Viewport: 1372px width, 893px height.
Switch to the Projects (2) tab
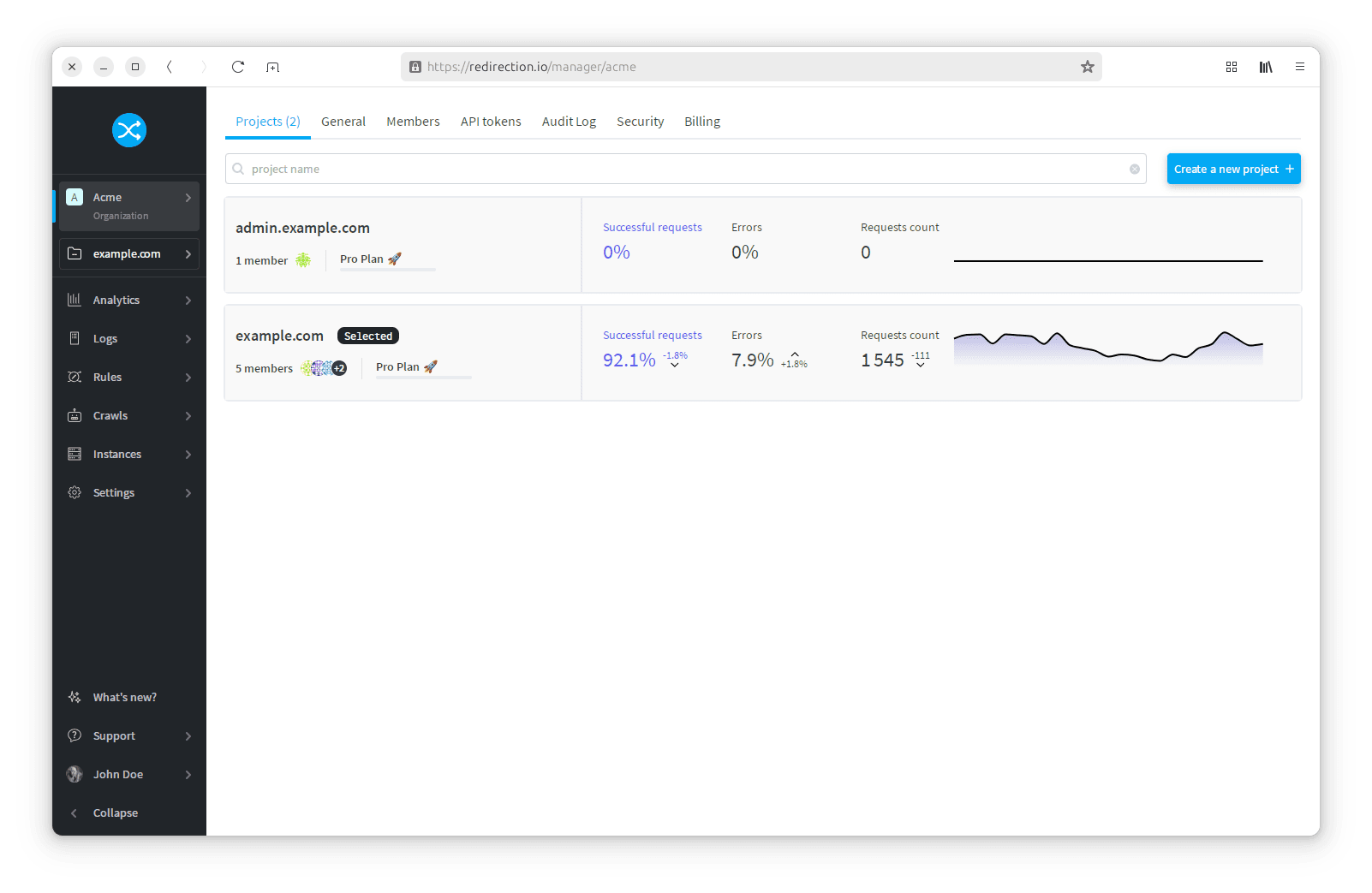coord(268,122)
